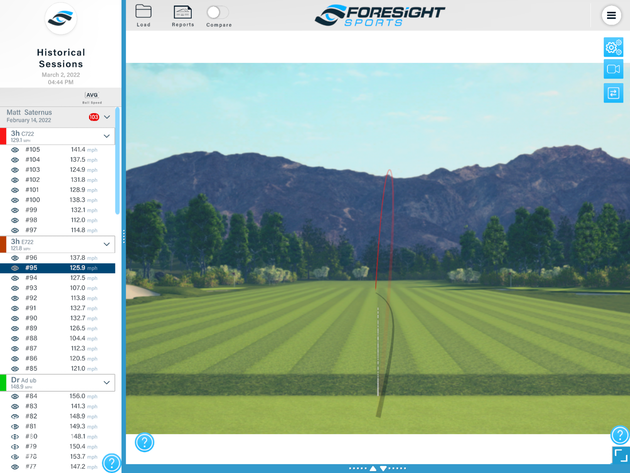Viewport: 630px width, 473px height.
Task: Open the video camera view icon
Action: tap(613, 70)
